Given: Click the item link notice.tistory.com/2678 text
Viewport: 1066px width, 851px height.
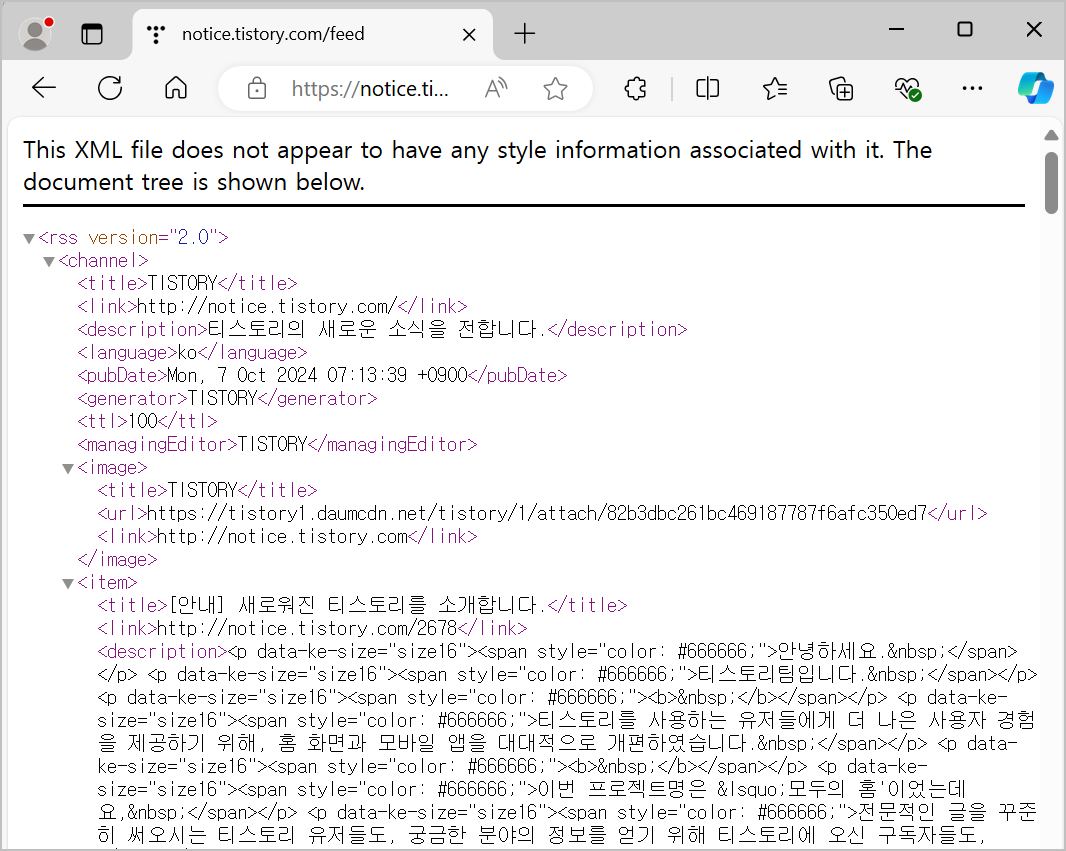Looking at the screenshot, I should 307,628.
